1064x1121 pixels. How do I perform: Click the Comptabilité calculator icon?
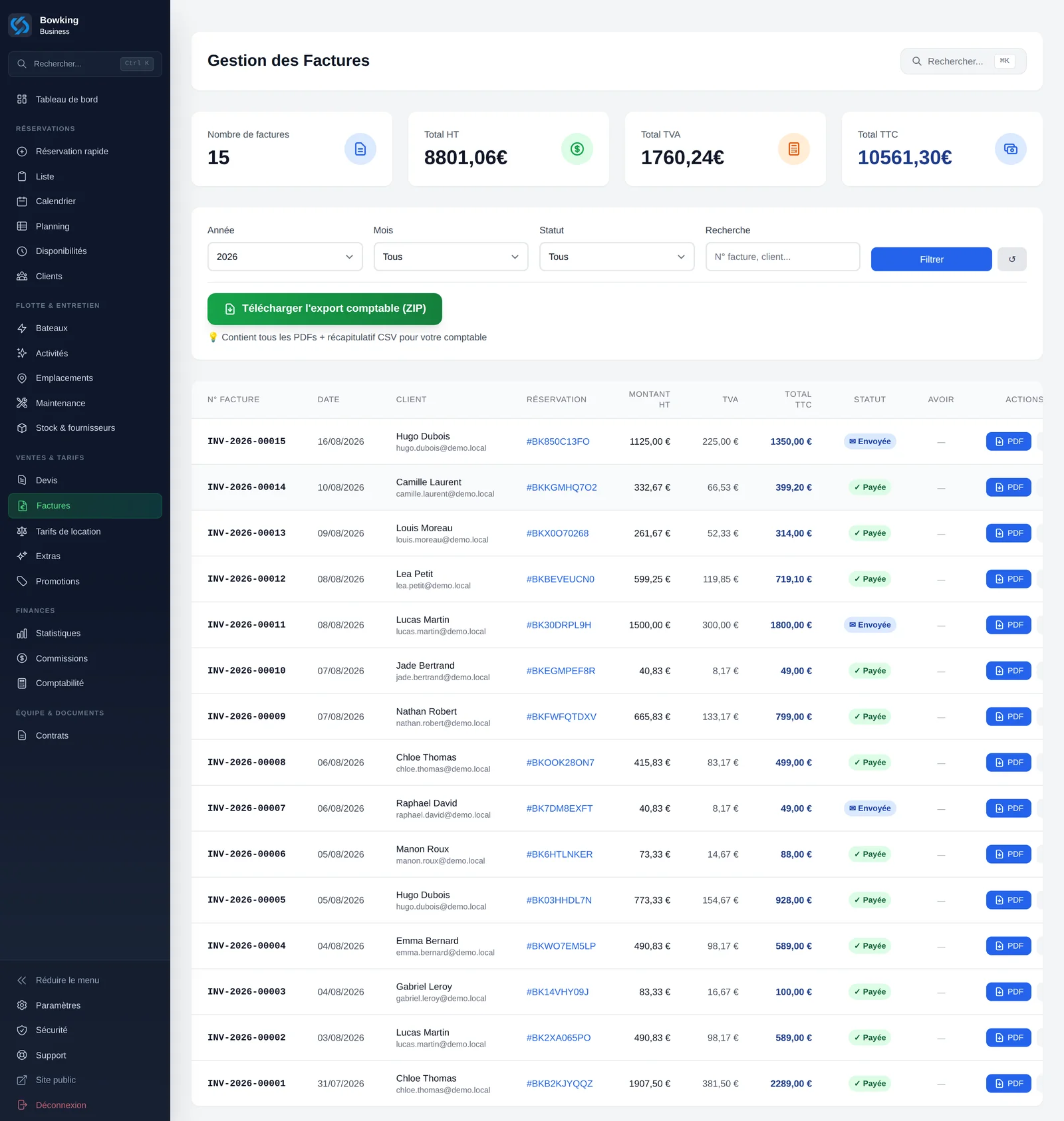pos(22,683)
